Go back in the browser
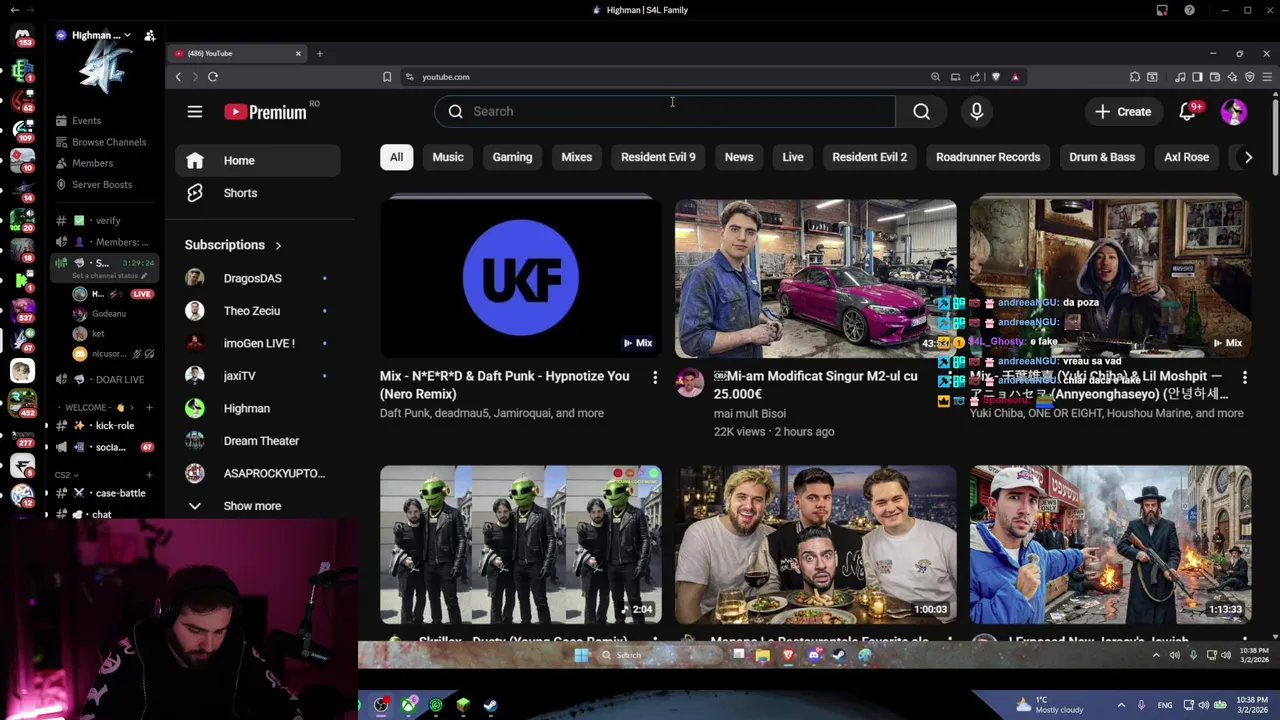Image resolution: width=1280 pixels, height=720 pixels. (x=178, y=77)
